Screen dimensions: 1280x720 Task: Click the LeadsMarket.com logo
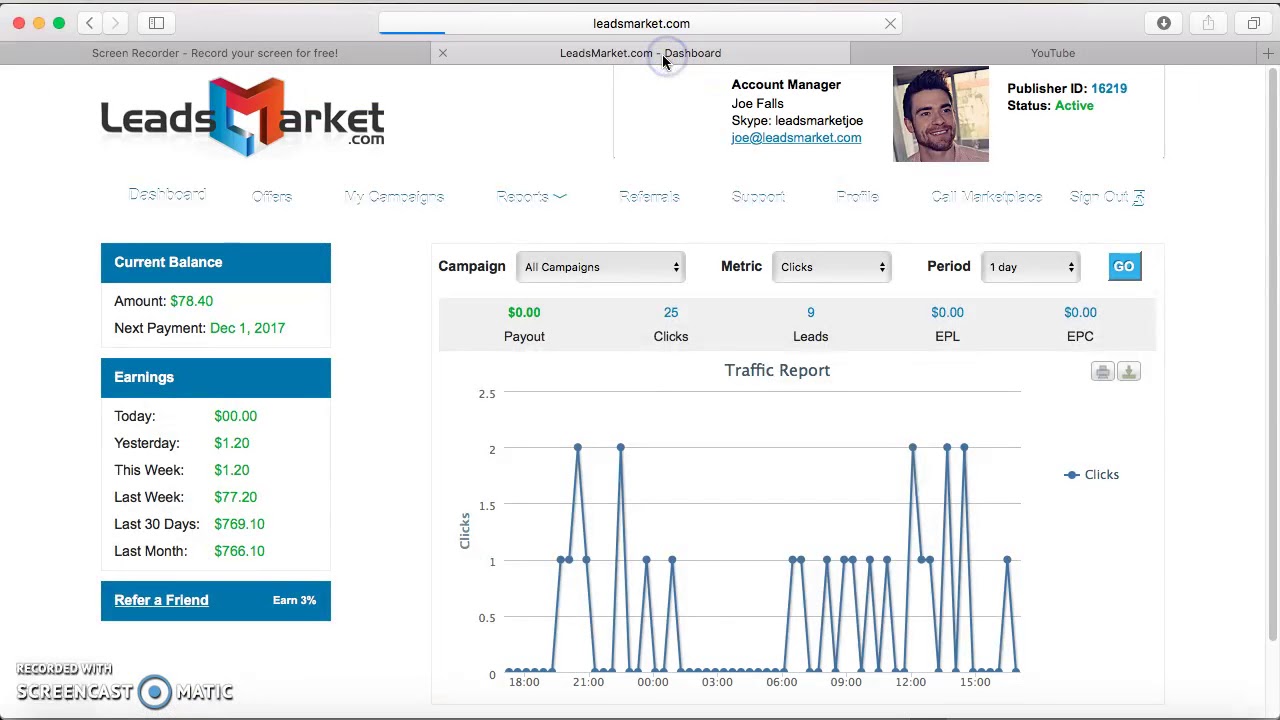click(x=242, y=118)
